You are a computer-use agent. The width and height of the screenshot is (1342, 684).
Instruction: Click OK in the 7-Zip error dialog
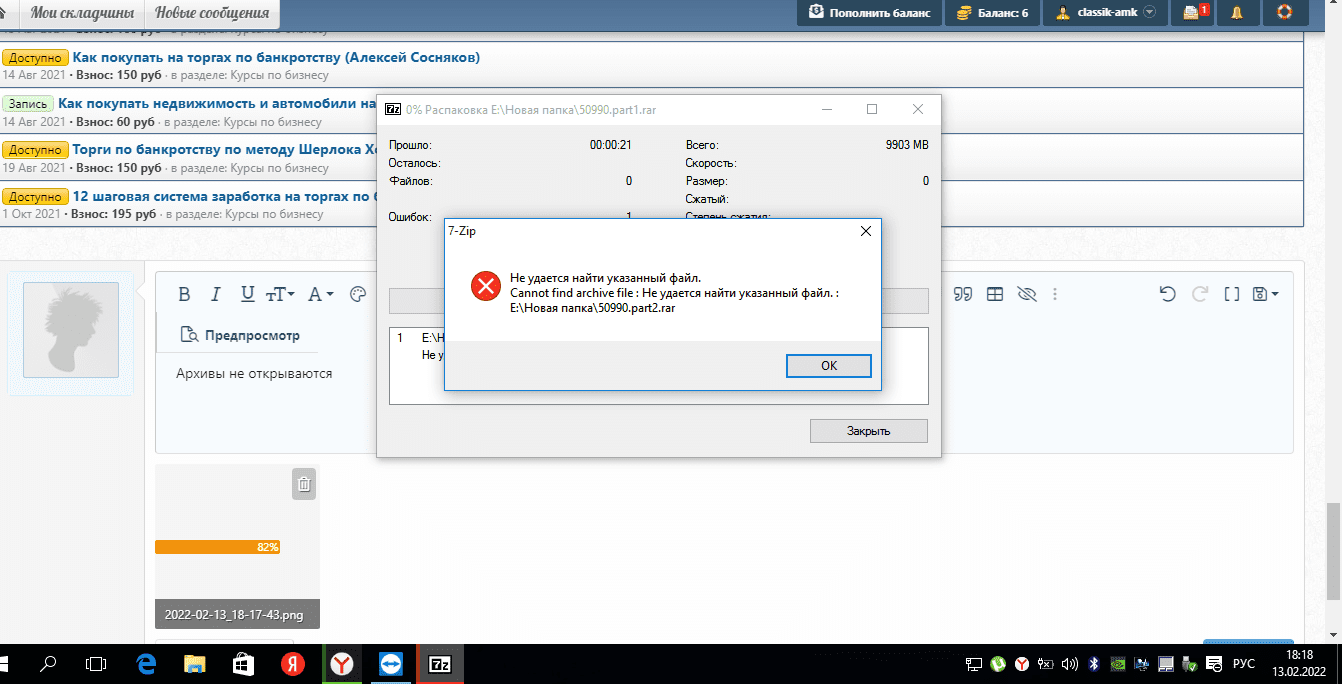(828, 366)
